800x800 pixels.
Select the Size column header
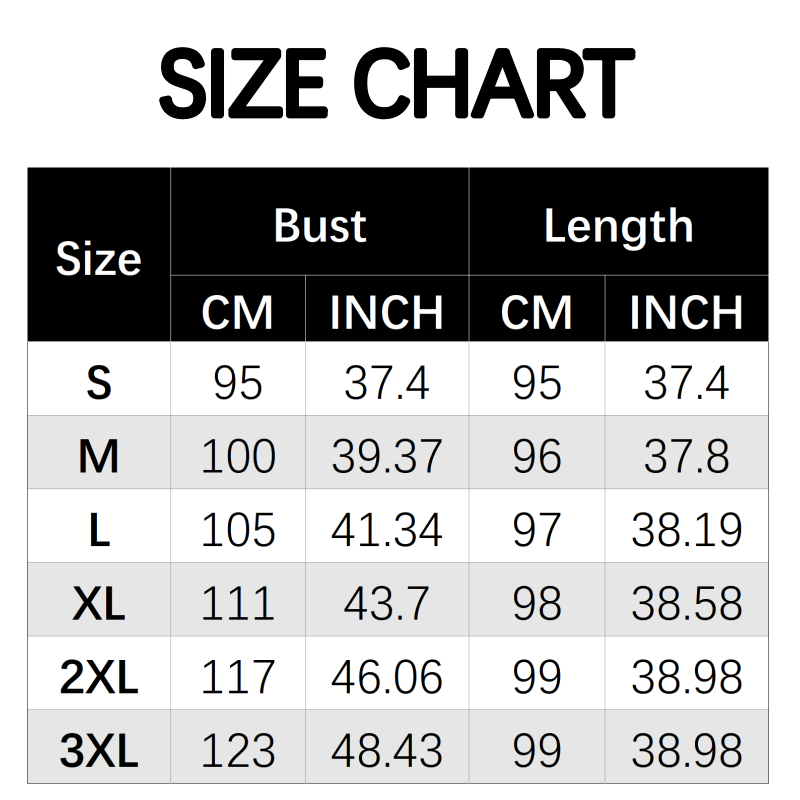[98, 259]
